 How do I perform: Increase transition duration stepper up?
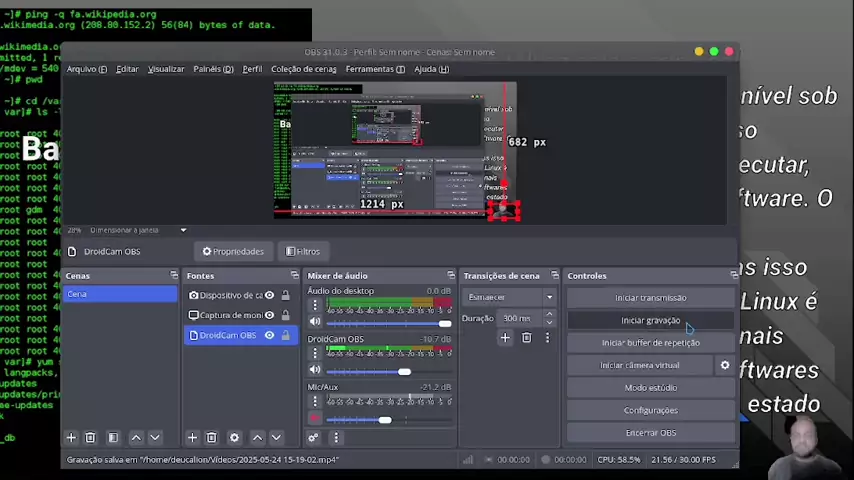550,314
